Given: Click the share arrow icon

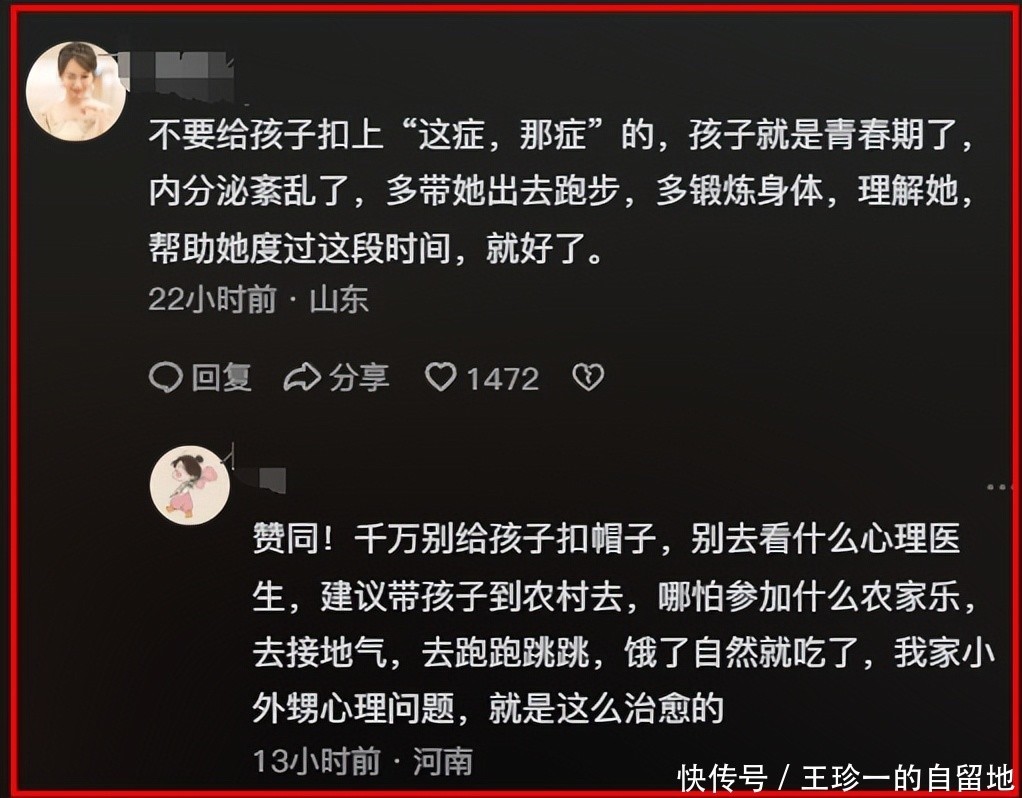Looking at the screenshot, I should pyautogui.click(x=302, y=377).
